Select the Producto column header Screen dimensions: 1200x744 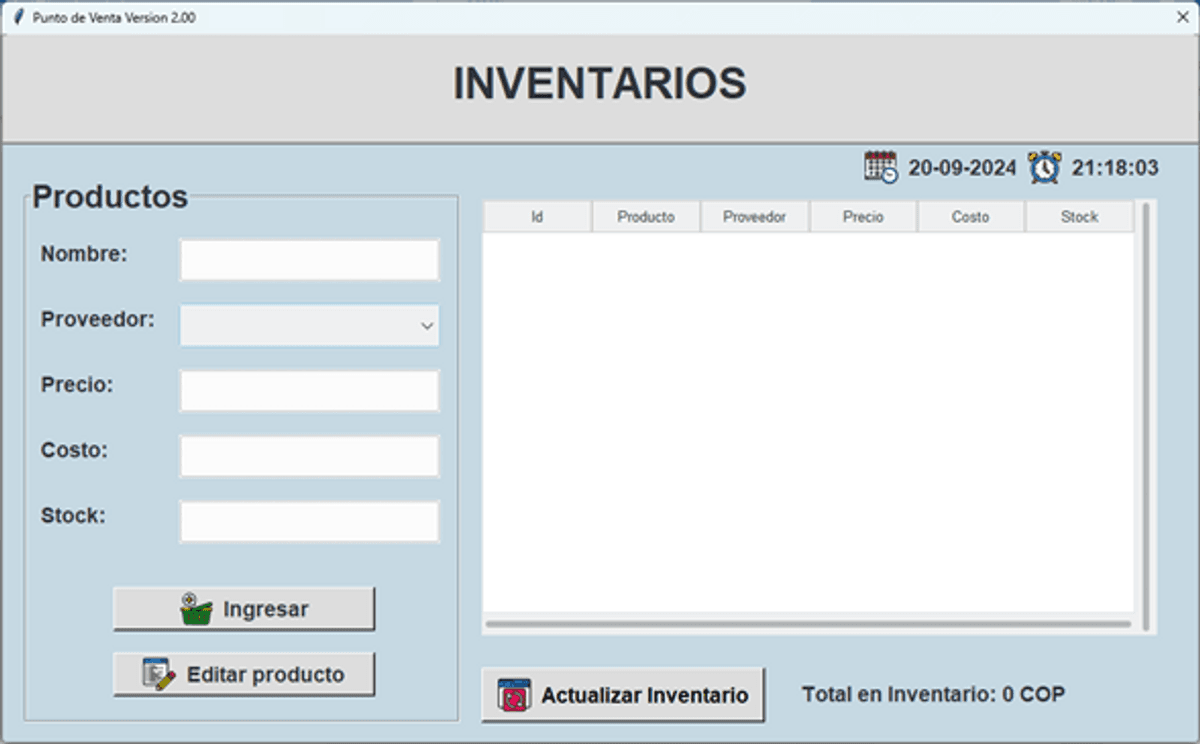(645, 216)
